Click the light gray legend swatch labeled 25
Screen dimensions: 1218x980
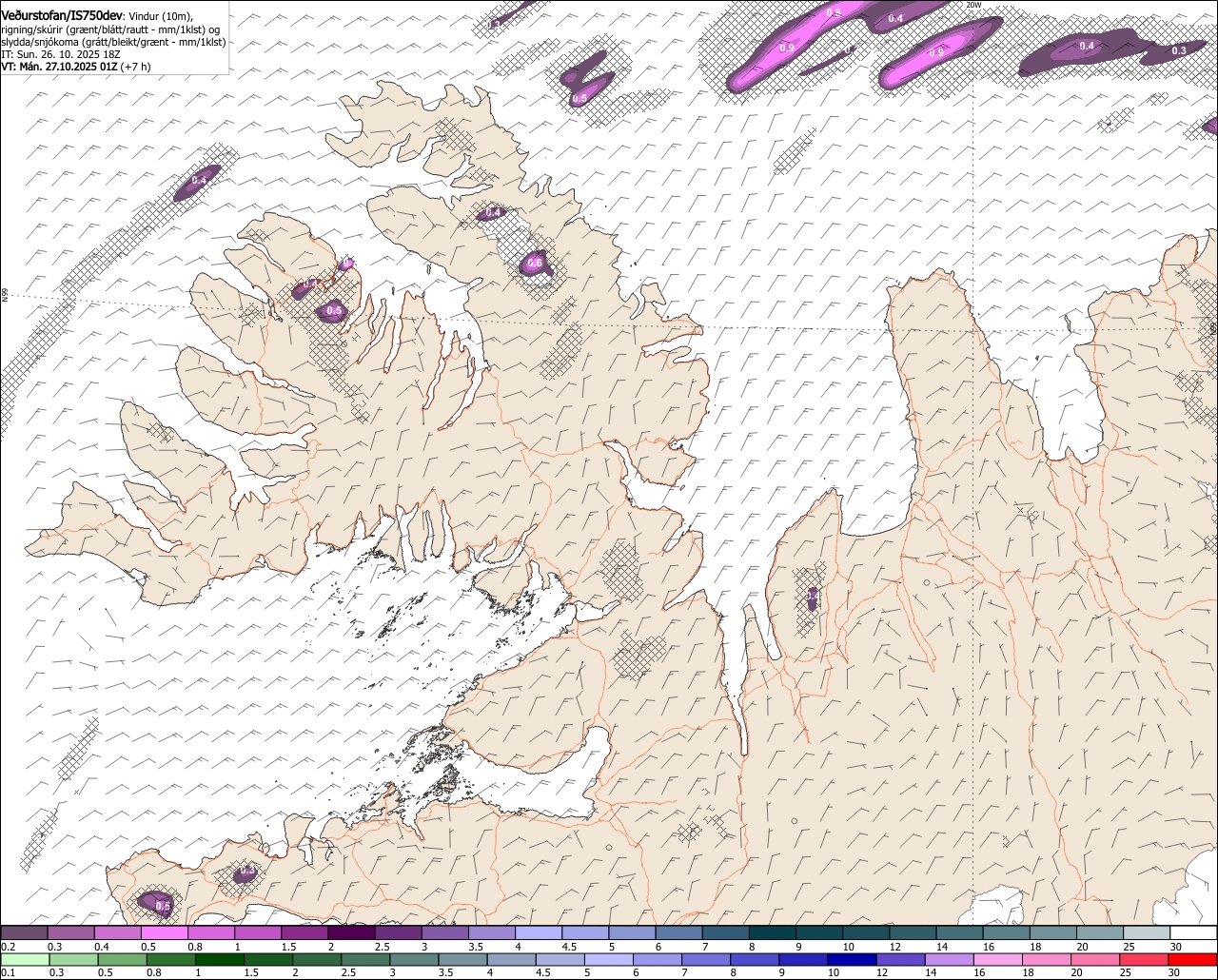click(x=1148, y=932)
